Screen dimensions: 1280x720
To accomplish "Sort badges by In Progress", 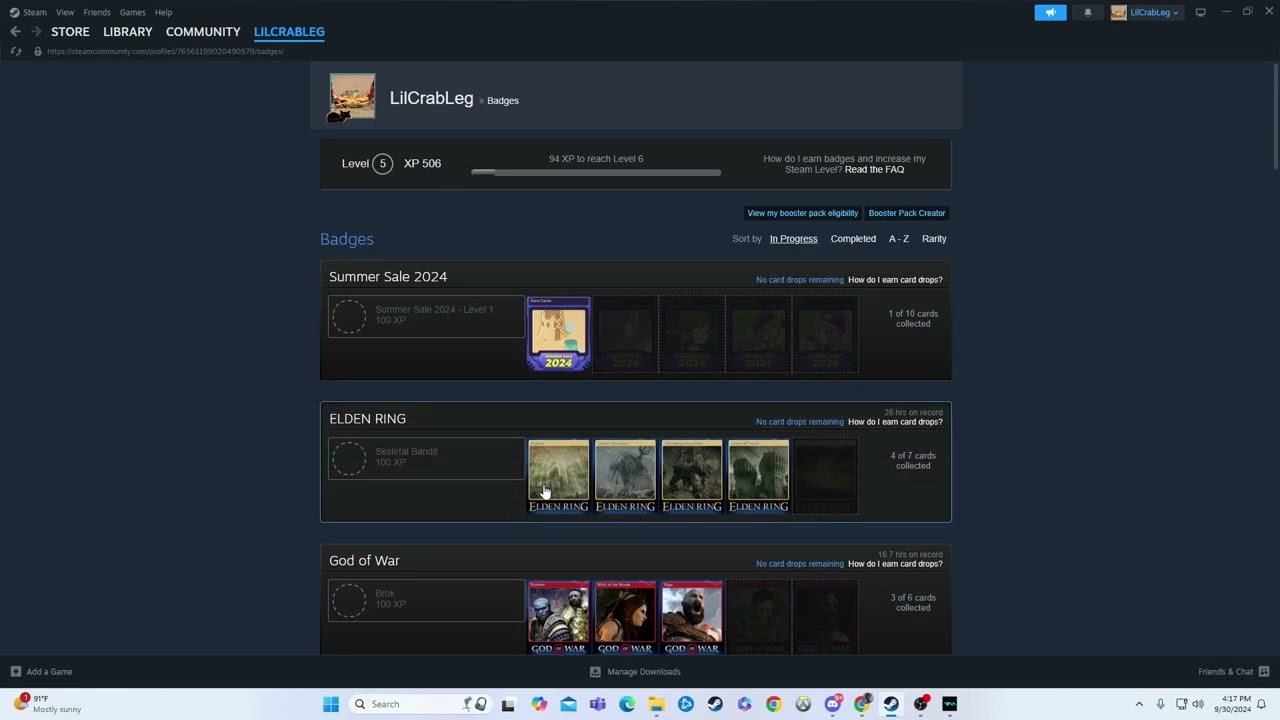I will click(x=793, y=239).
